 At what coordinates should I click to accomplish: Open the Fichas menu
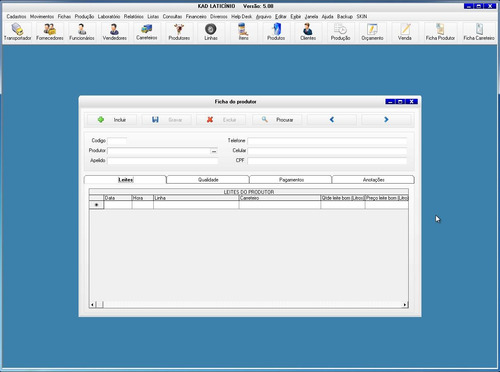coord(64,16)
